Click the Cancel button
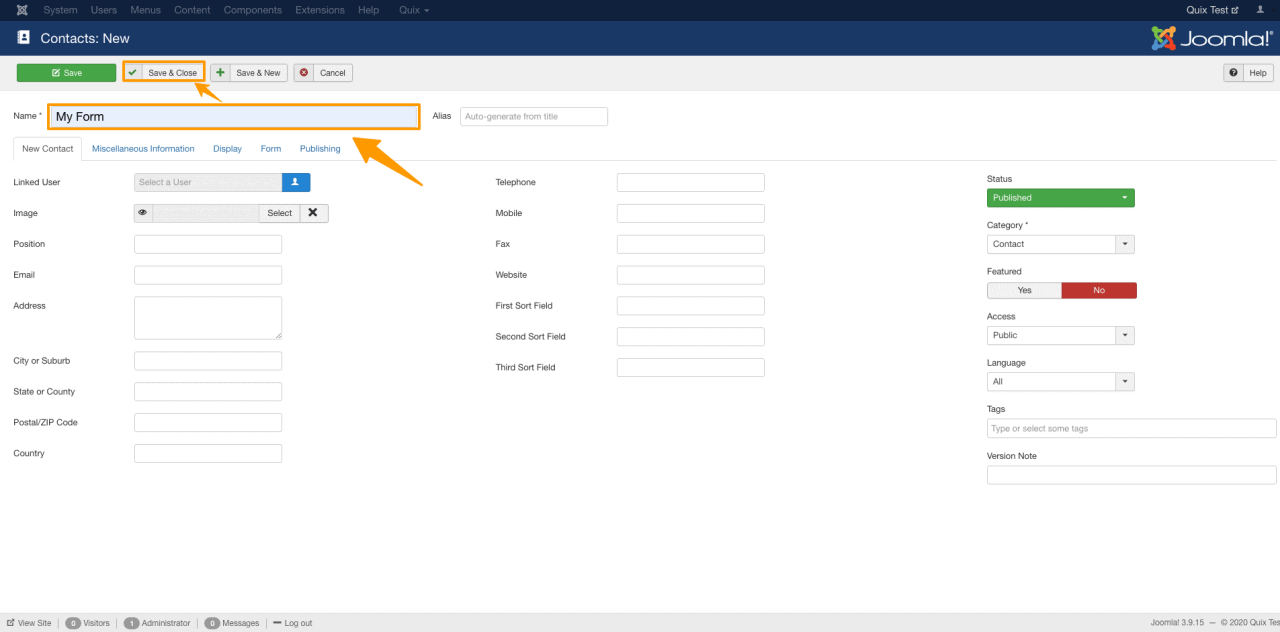This screenshot has width=1280, height=632. point(322,72)
